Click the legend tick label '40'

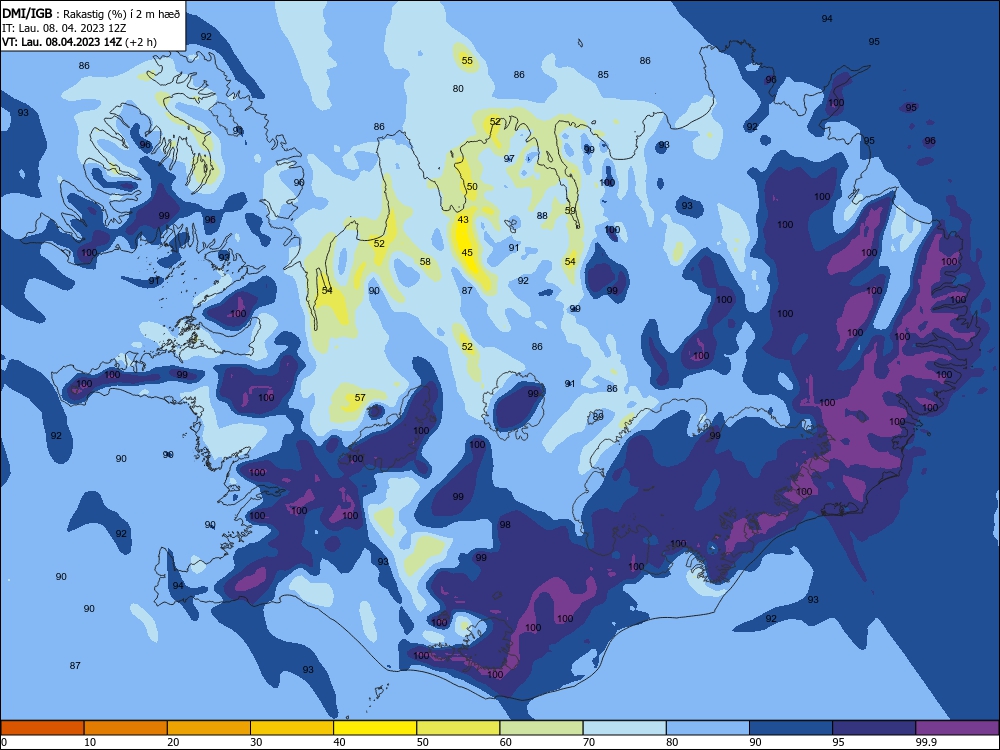click(339, 742)
